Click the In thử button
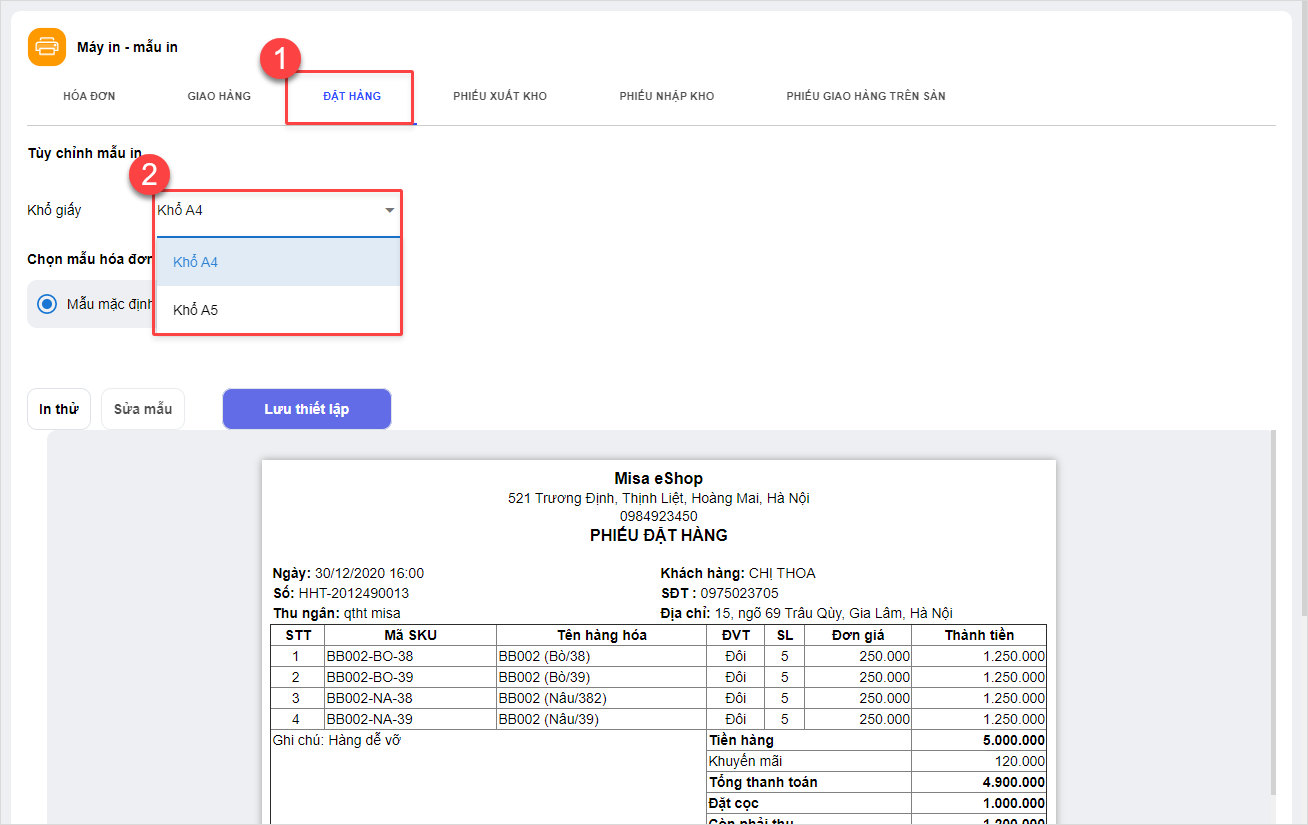The height and width of the screenshot is (825, 1308). [59, 409]
